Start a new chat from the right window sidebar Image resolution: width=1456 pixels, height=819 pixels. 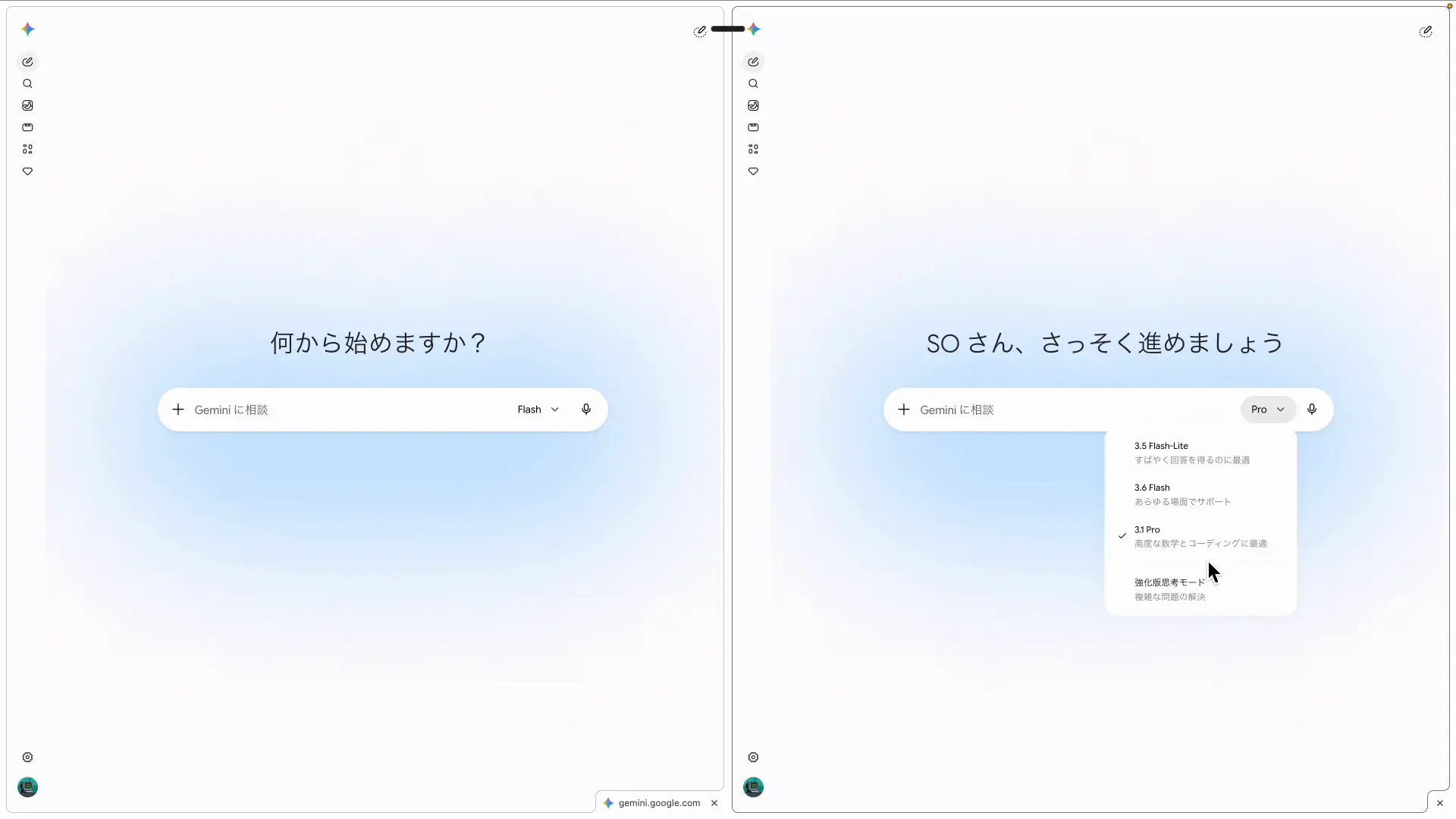754,62
